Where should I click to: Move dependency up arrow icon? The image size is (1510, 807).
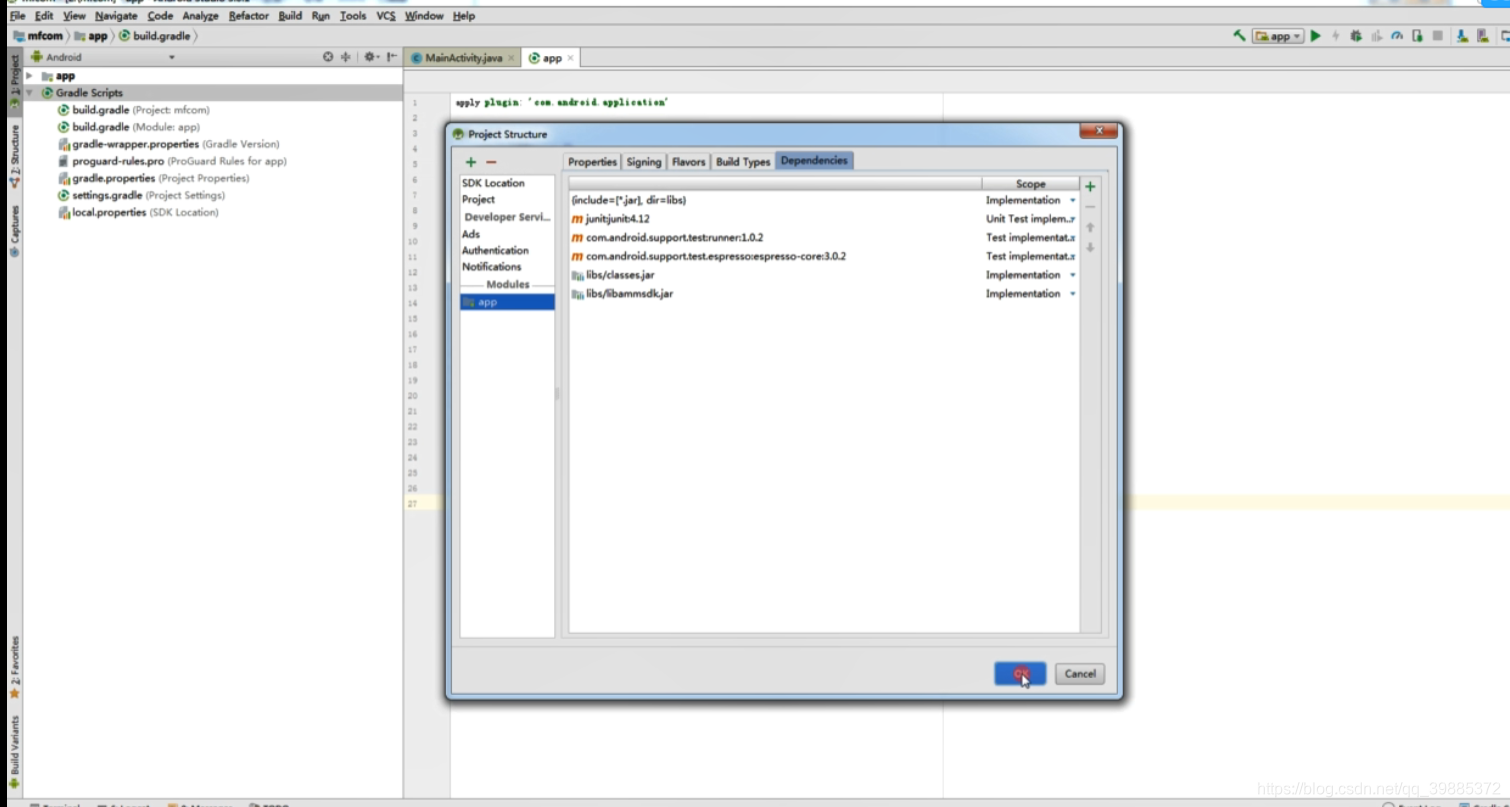click(1090, 227)
